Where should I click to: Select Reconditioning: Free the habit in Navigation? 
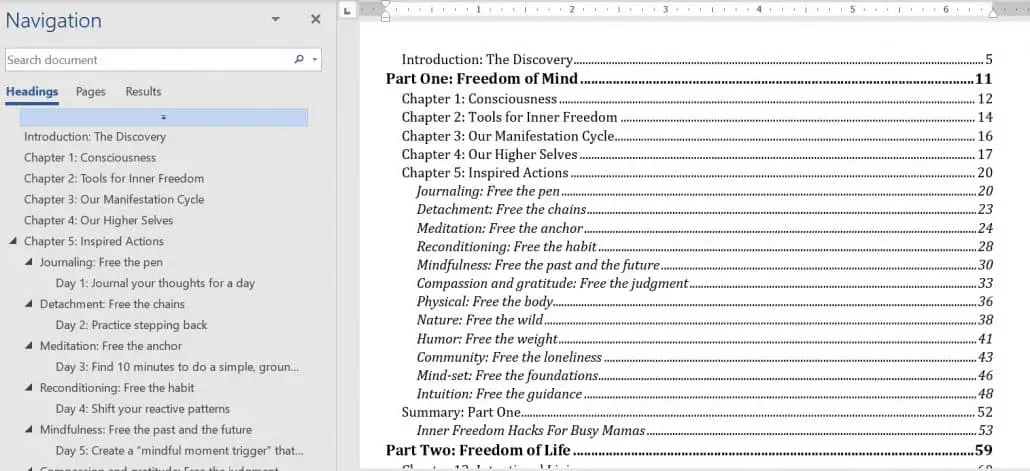tap(117, 388)
